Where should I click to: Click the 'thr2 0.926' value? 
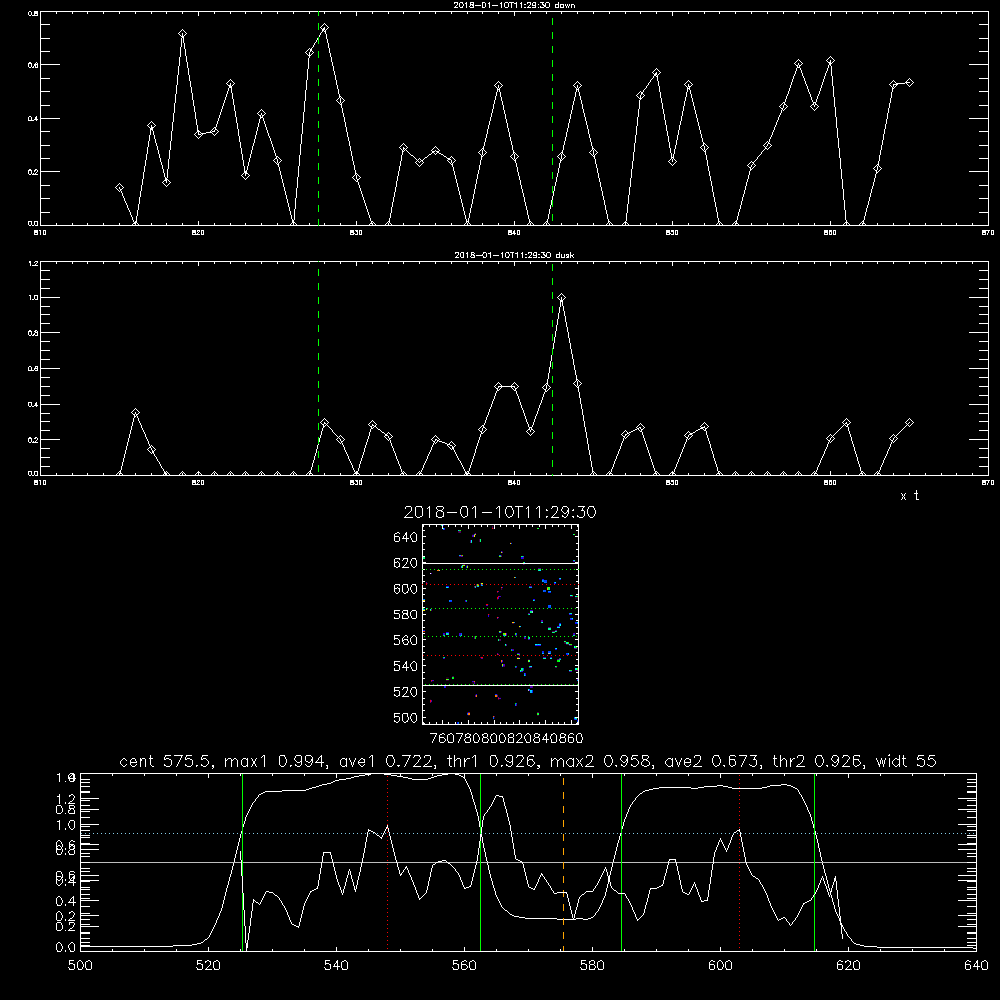[x=820, y=761]
